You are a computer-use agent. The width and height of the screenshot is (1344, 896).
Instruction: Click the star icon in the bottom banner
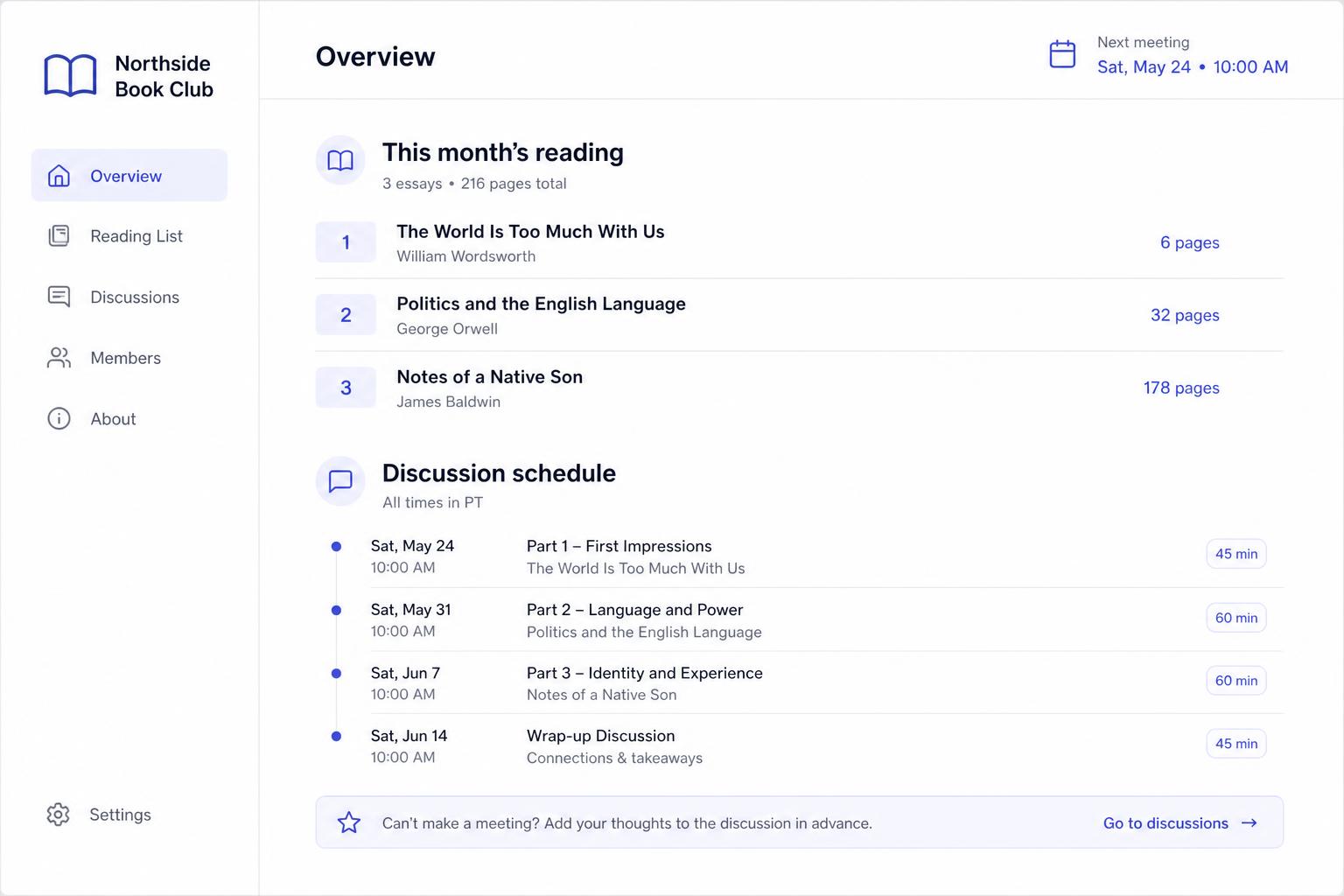(x=349, y=822)
